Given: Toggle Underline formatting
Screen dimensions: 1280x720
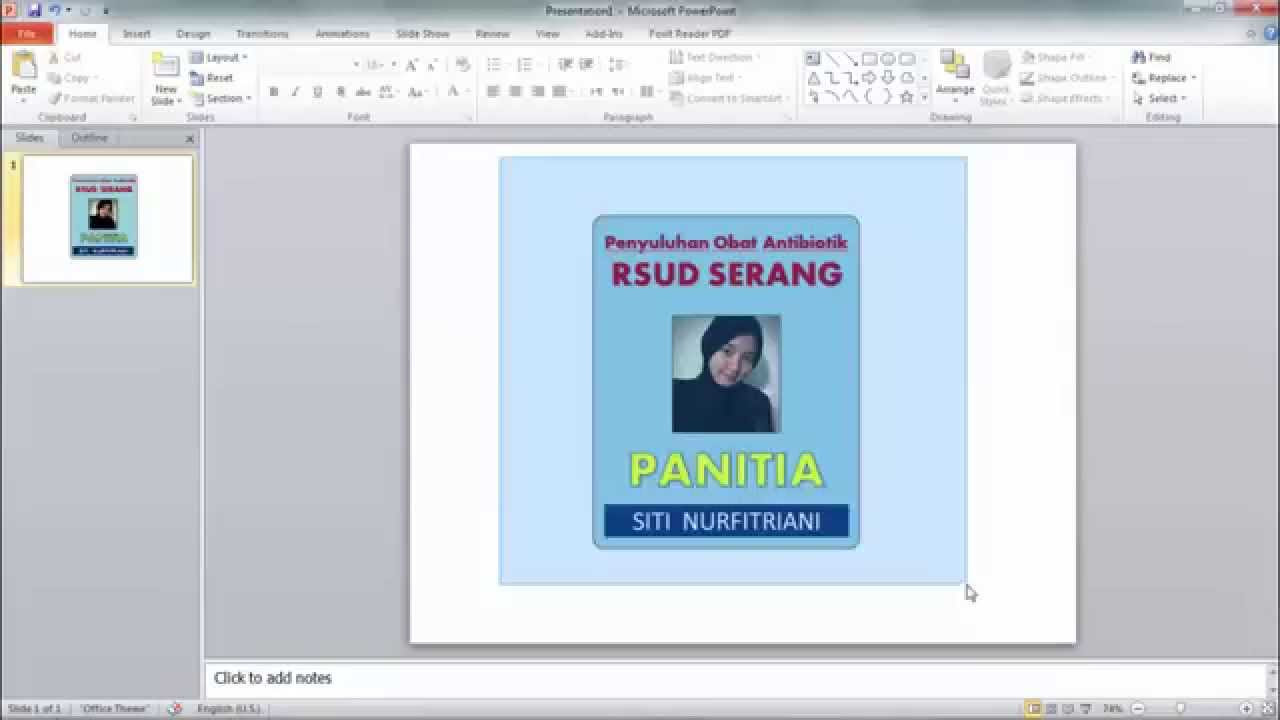Looking at the screenshot, I should tap(318, 92).
